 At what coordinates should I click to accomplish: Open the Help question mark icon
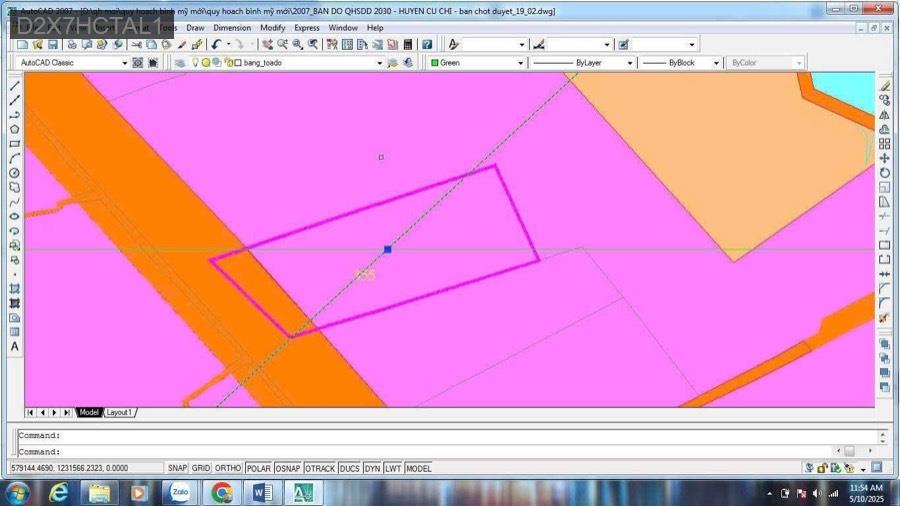427,45
